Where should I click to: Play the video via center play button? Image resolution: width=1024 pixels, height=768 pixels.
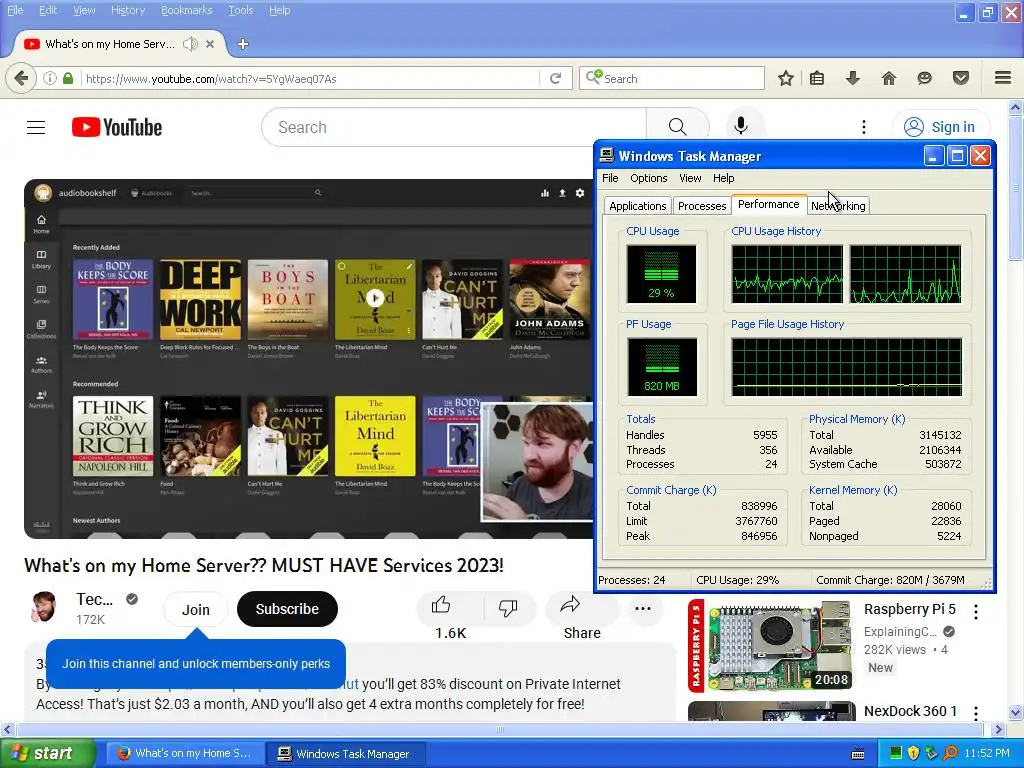(x=375, y=298)
